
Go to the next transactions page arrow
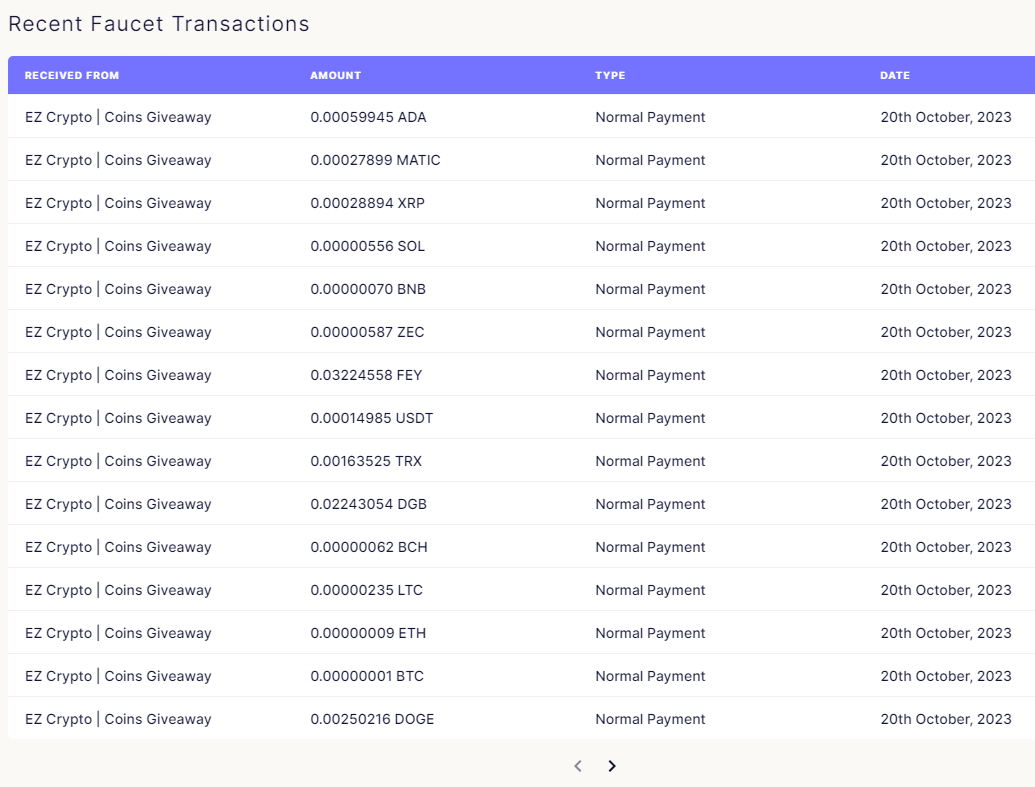point(612,766)
